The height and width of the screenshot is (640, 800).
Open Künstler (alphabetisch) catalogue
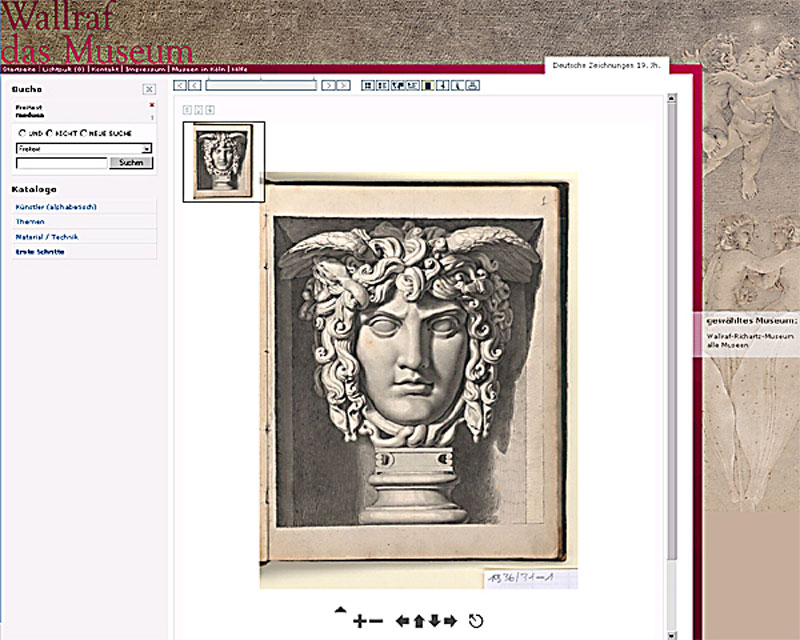[x=56, y=207]
